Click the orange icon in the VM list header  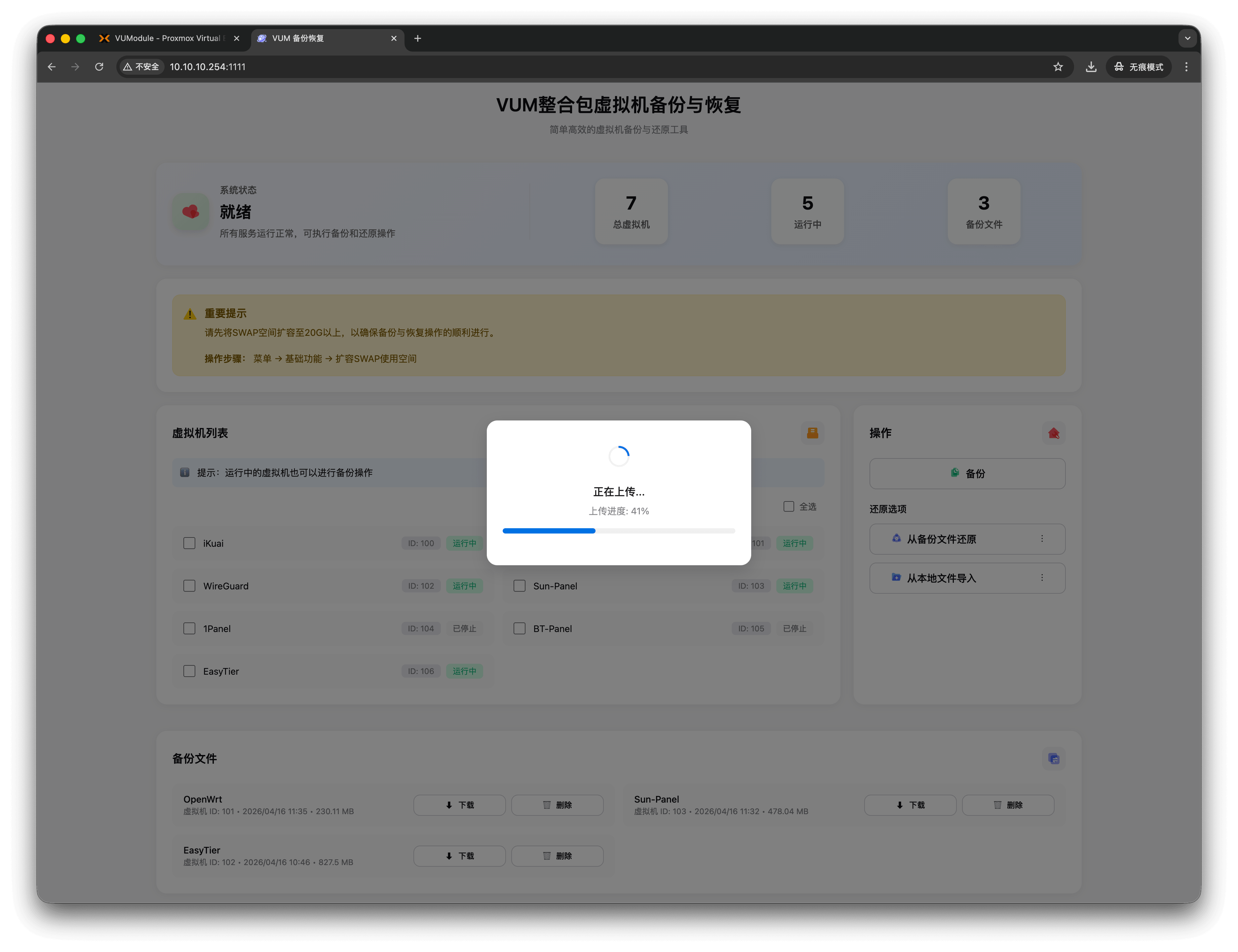(x=812, y=433)
